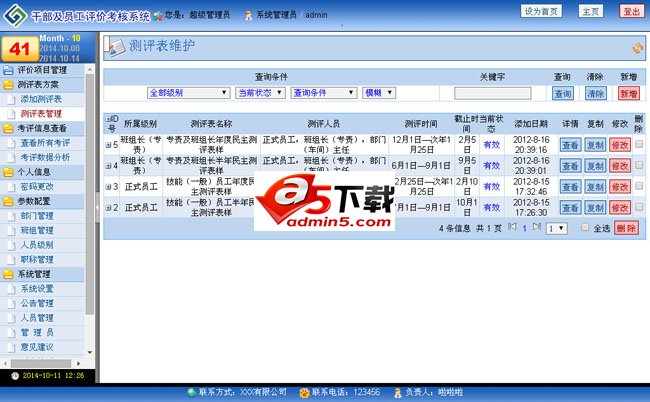Open the 模糊 match-mode dropdown
The image size is (650, 402).
click(379, 92)
